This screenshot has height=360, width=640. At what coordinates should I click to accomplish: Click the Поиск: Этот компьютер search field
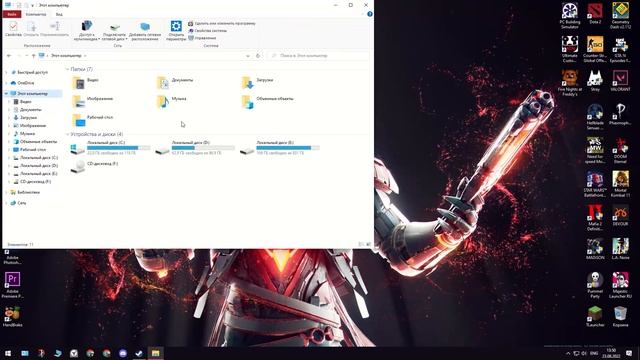(318, 56)
